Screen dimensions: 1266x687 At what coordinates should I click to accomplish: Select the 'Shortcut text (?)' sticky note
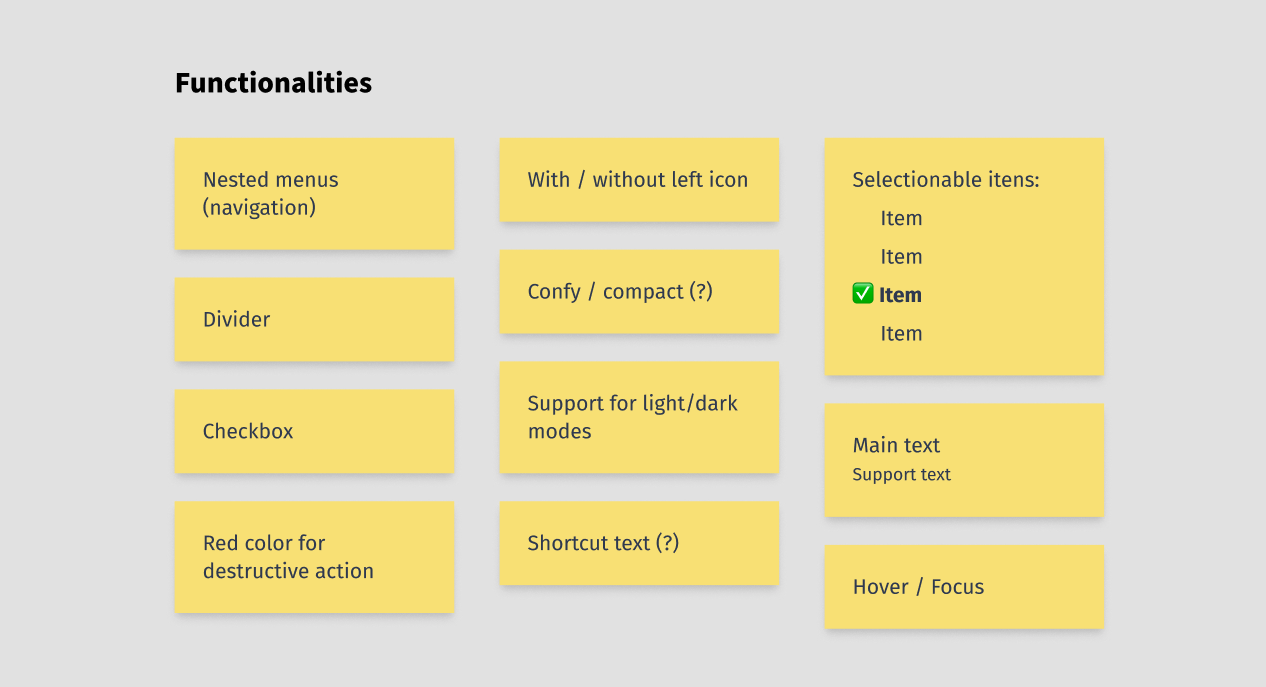638,544
